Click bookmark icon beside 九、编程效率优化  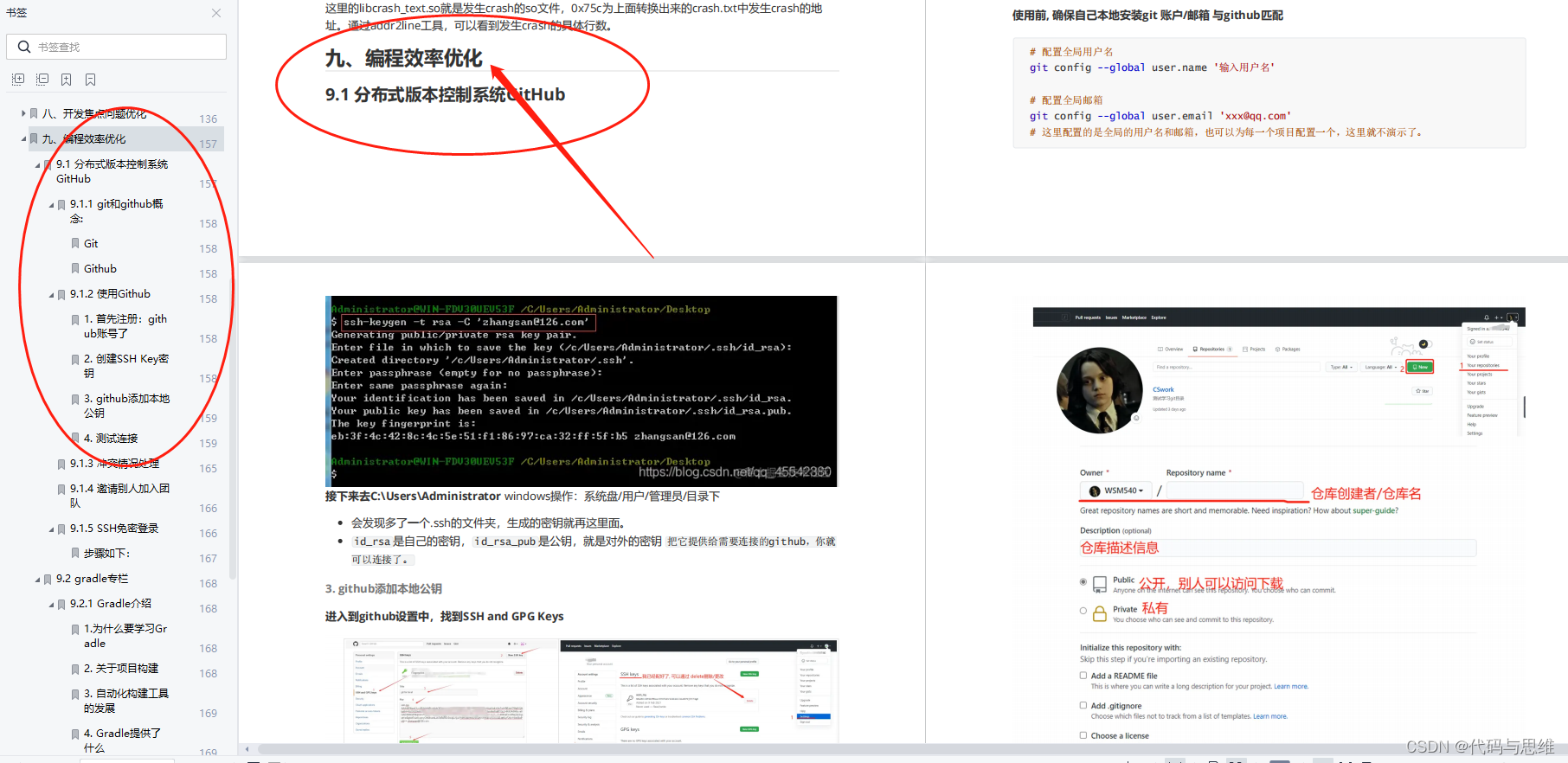pos(34,138)
